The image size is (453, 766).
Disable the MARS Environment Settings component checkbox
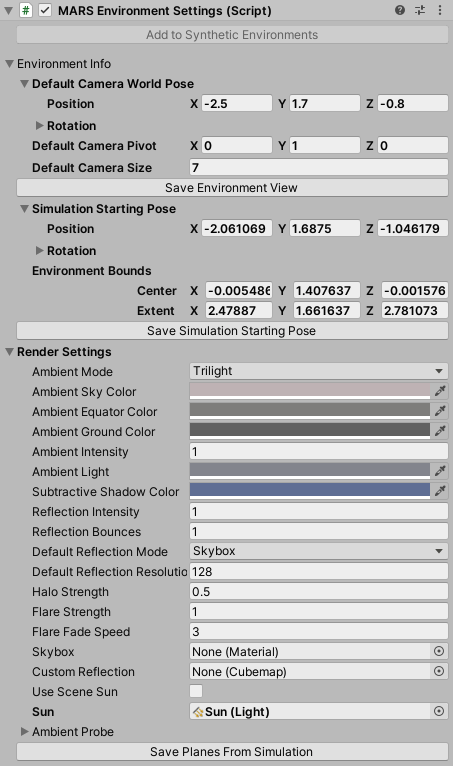click(45, 10)
